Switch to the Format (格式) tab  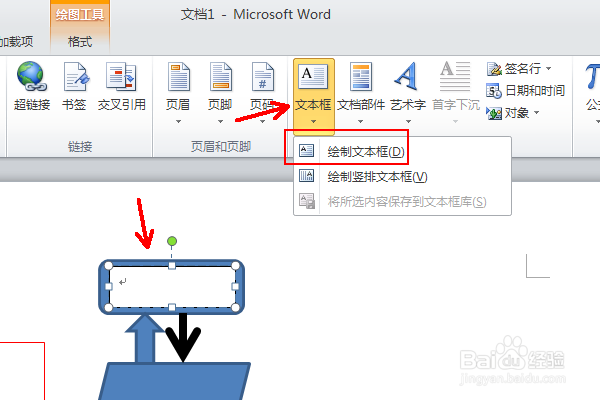click(x=80, y=41)
